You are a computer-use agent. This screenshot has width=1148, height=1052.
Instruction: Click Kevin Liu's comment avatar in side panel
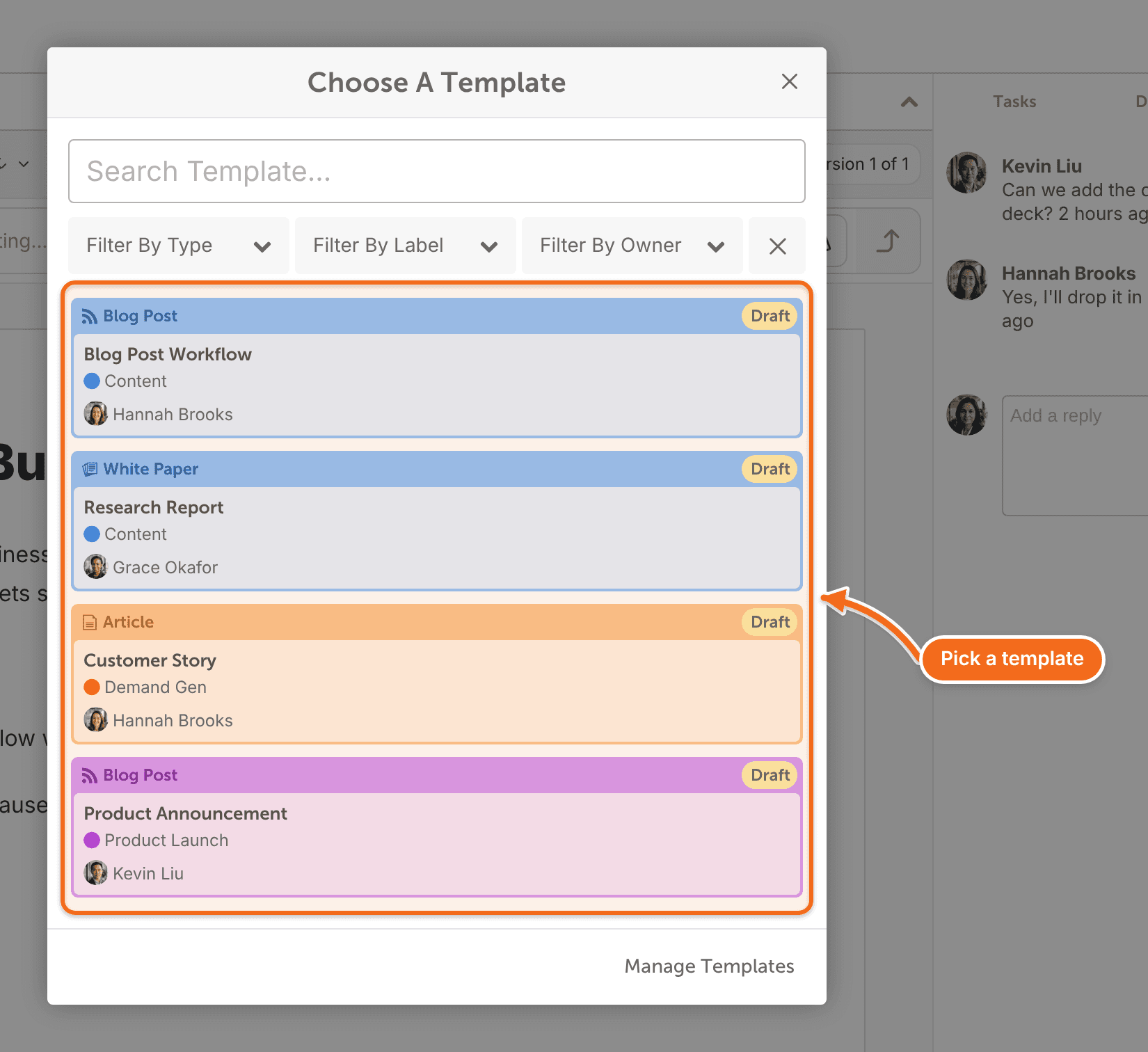click(967, 173)
